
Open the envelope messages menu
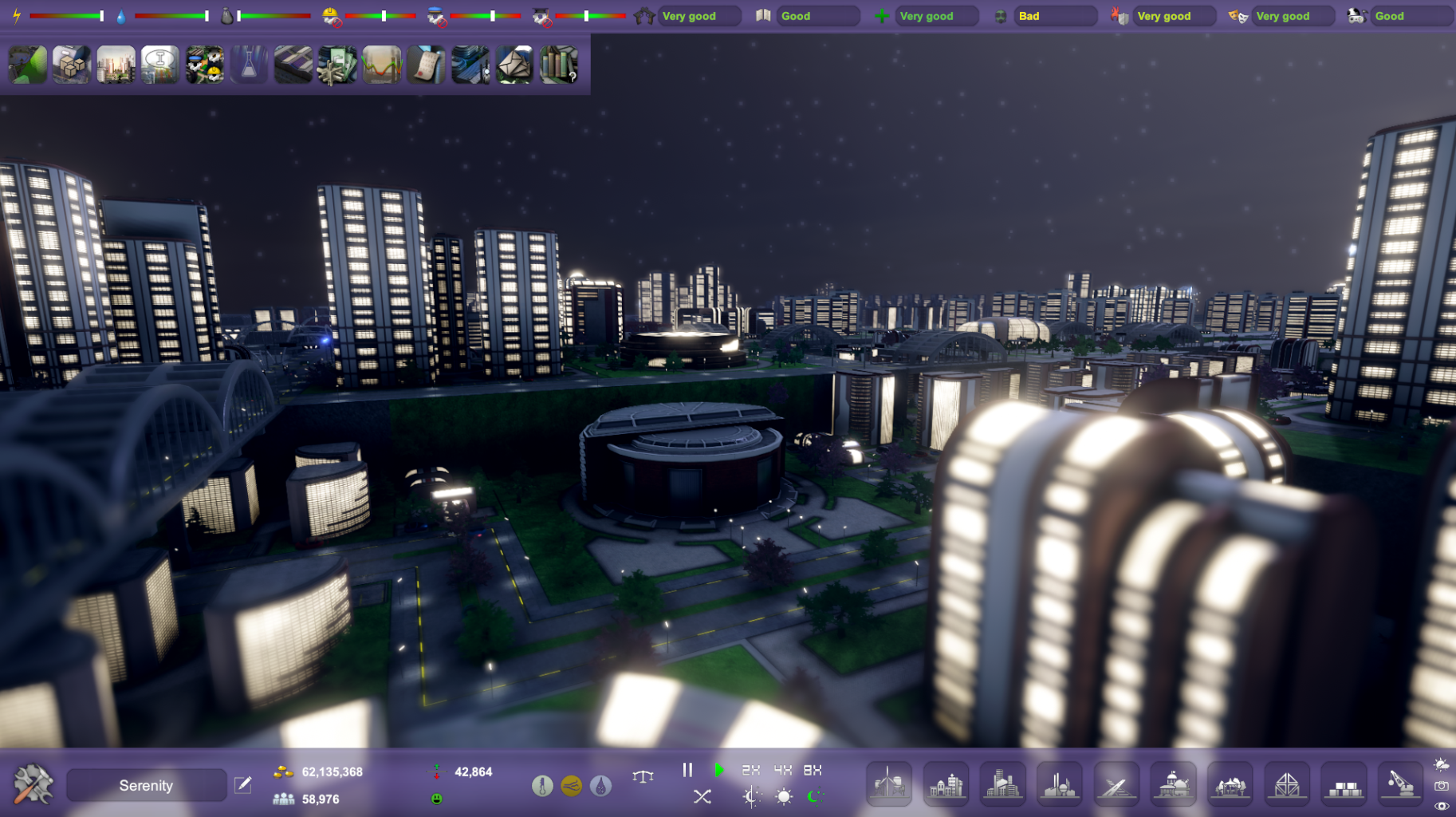tap(514, 65)
